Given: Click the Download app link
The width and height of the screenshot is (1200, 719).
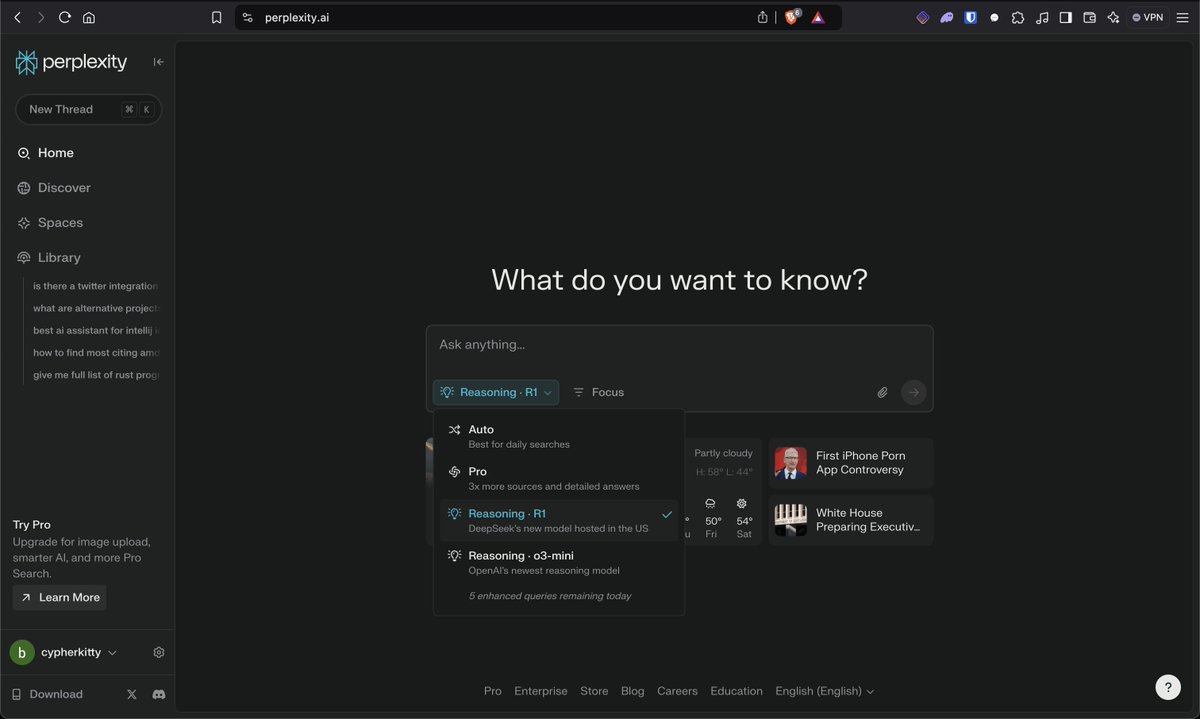Looking at the screenshot, I should (x=47, y=694).
